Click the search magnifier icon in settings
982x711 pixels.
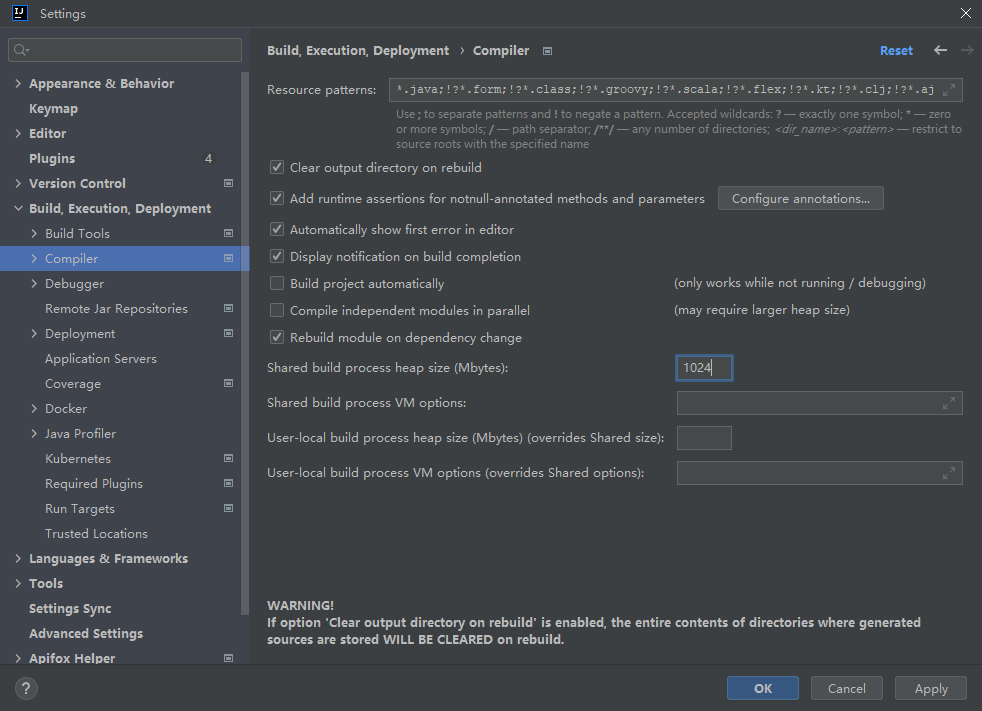pyautogui.click(x=22, y=50)
